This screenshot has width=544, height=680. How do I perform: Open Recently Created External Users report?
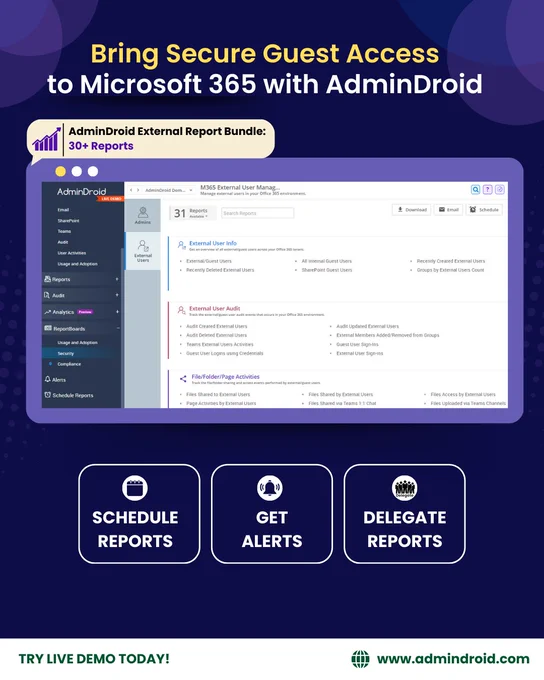point(451,261)
